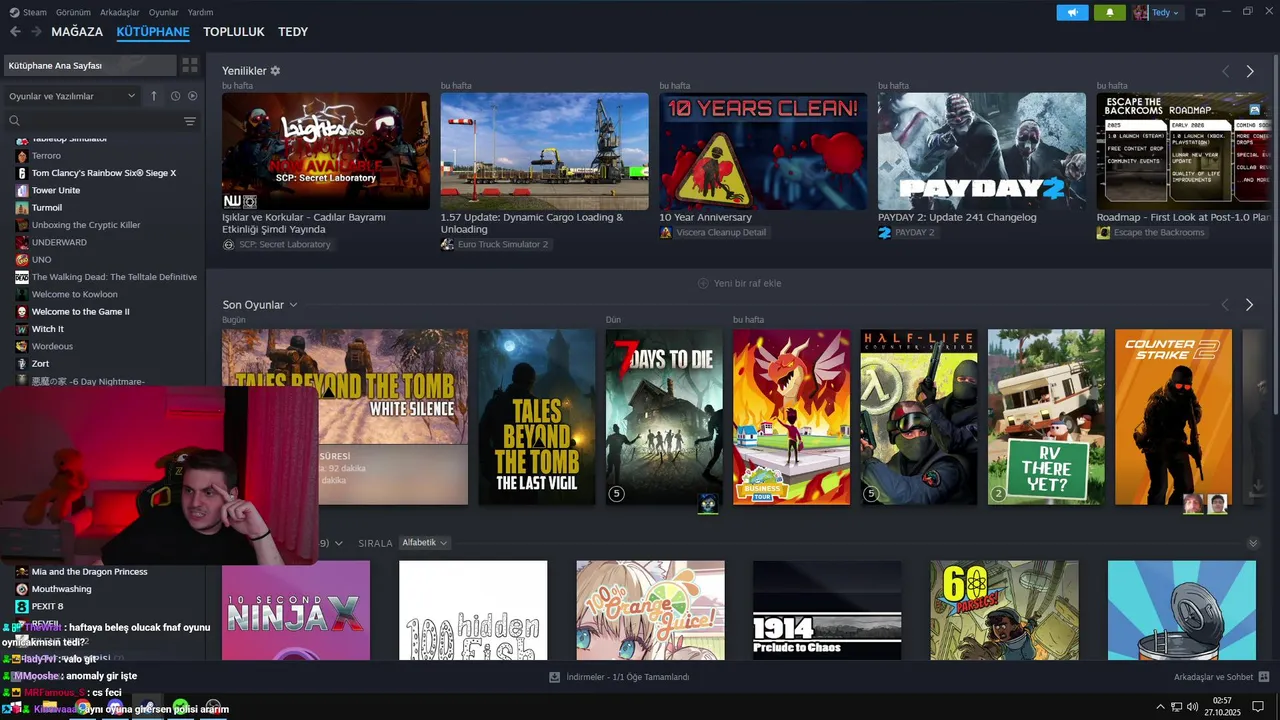This screenshot has height=720, width=1280.
Task: Open 10 Year Anniversary news thumbnail
Action: pos(763,151)
